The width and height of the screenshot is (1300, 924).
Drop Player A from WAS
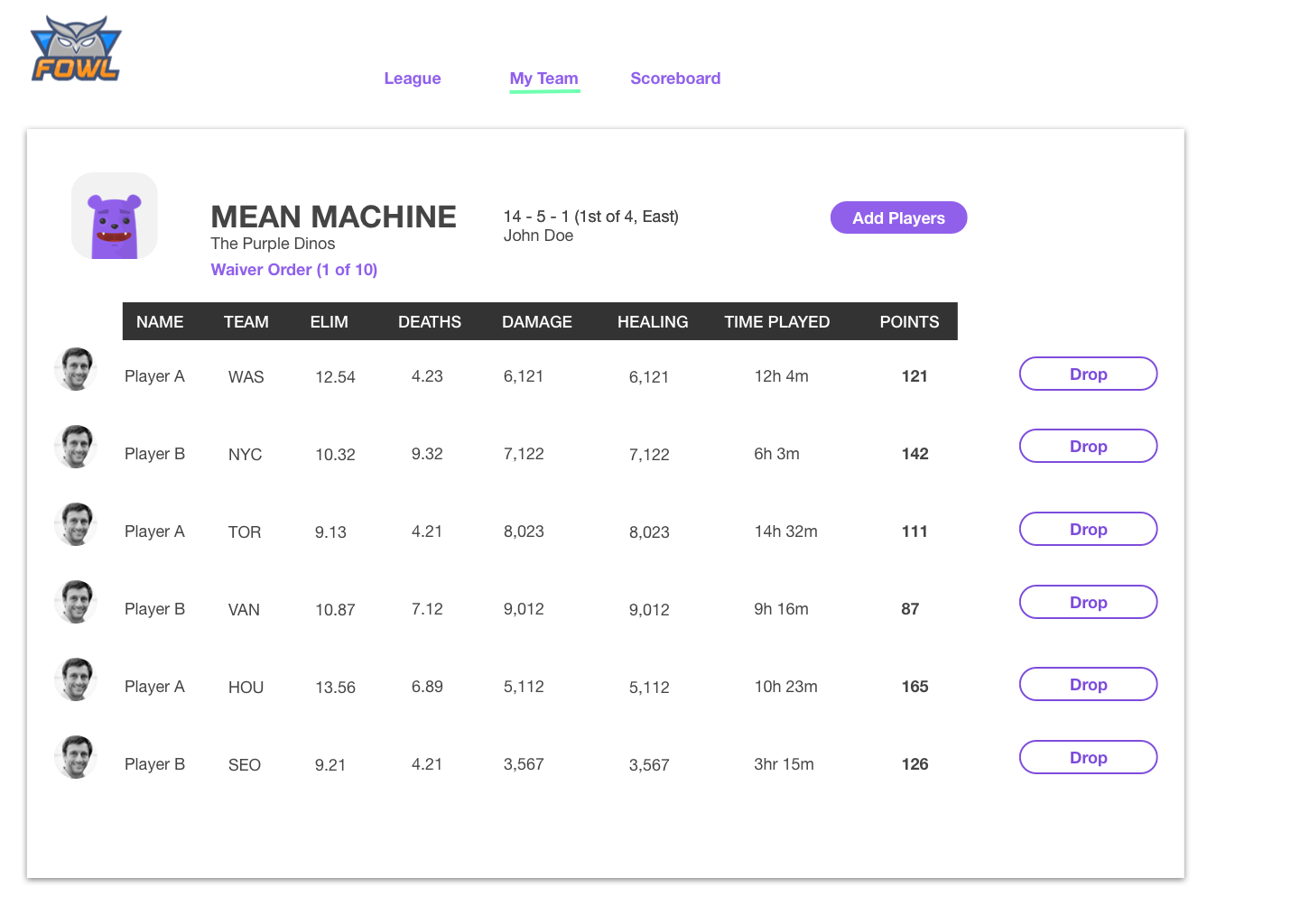click(x=1088, y=374)
